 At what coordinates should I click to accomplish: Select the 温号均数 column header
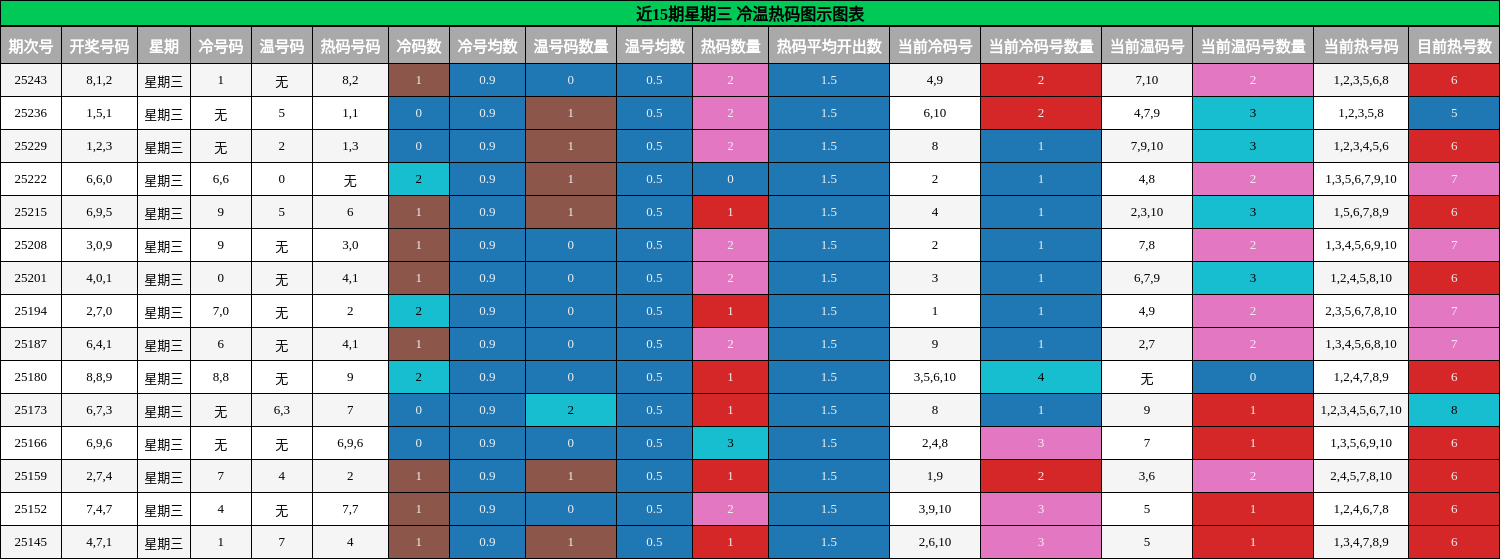(654, 45)
